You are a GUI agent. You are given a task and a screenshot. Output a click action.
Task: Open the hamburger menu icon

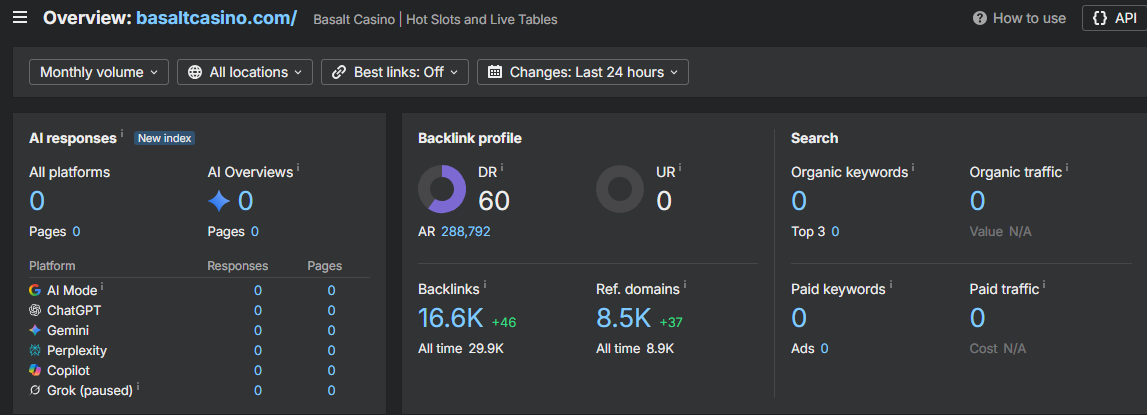pyautogui.click(x=20, y=18)
